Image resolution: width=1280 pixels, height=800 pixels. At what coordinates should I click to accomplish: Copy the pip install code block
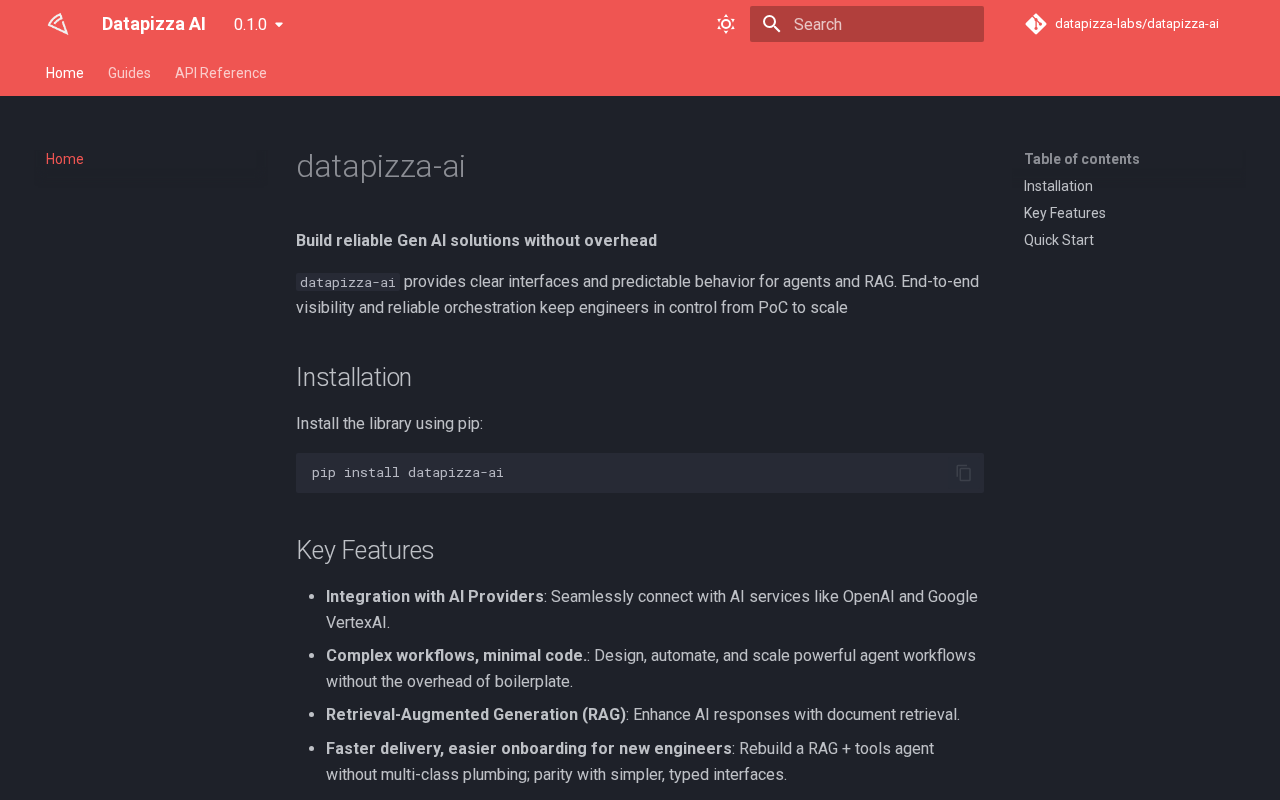(x=964, y=473)
